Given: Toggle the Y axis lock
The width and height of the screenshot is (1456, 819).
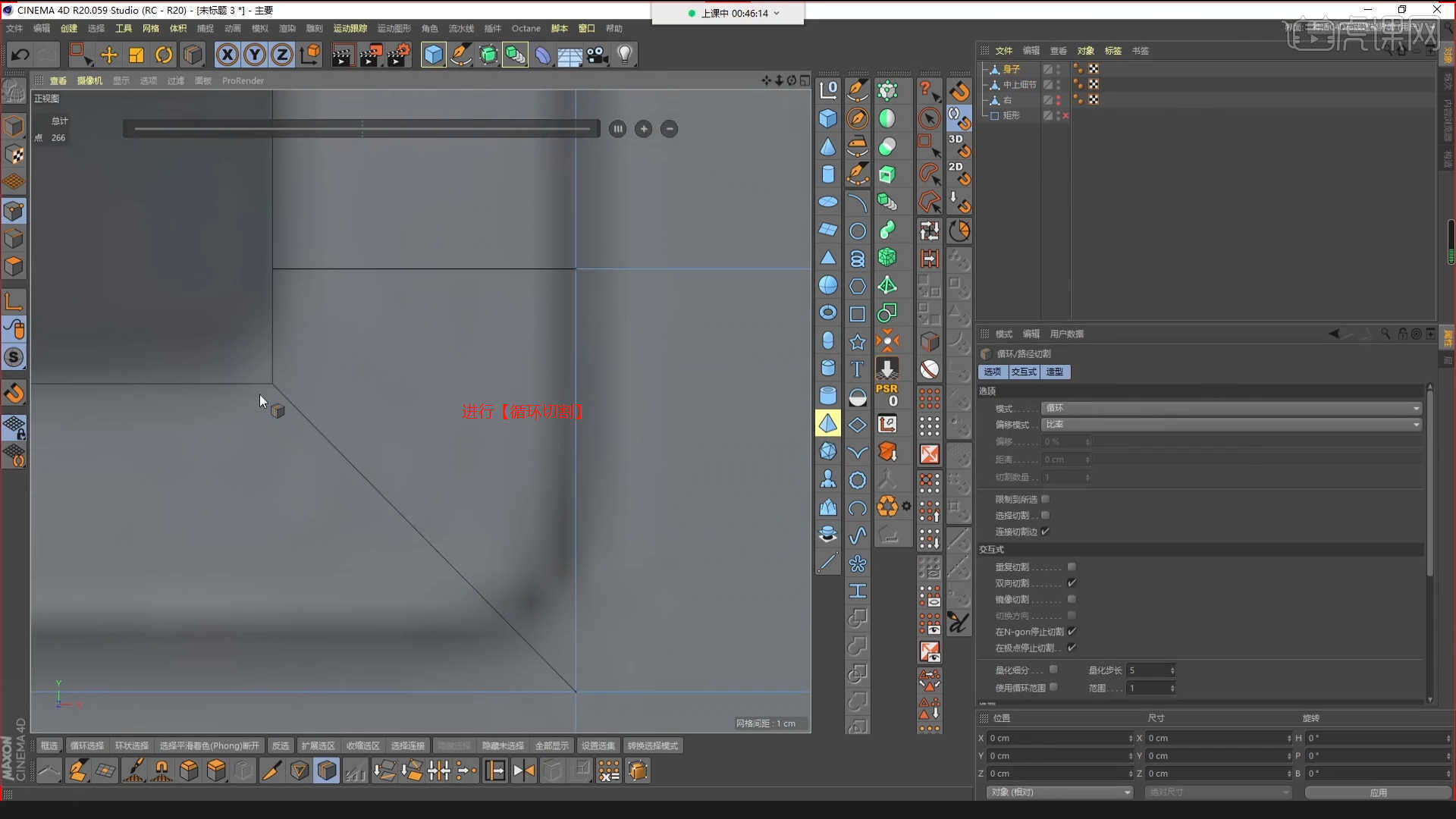Looking at the screenshot, I should coord(255,55).
